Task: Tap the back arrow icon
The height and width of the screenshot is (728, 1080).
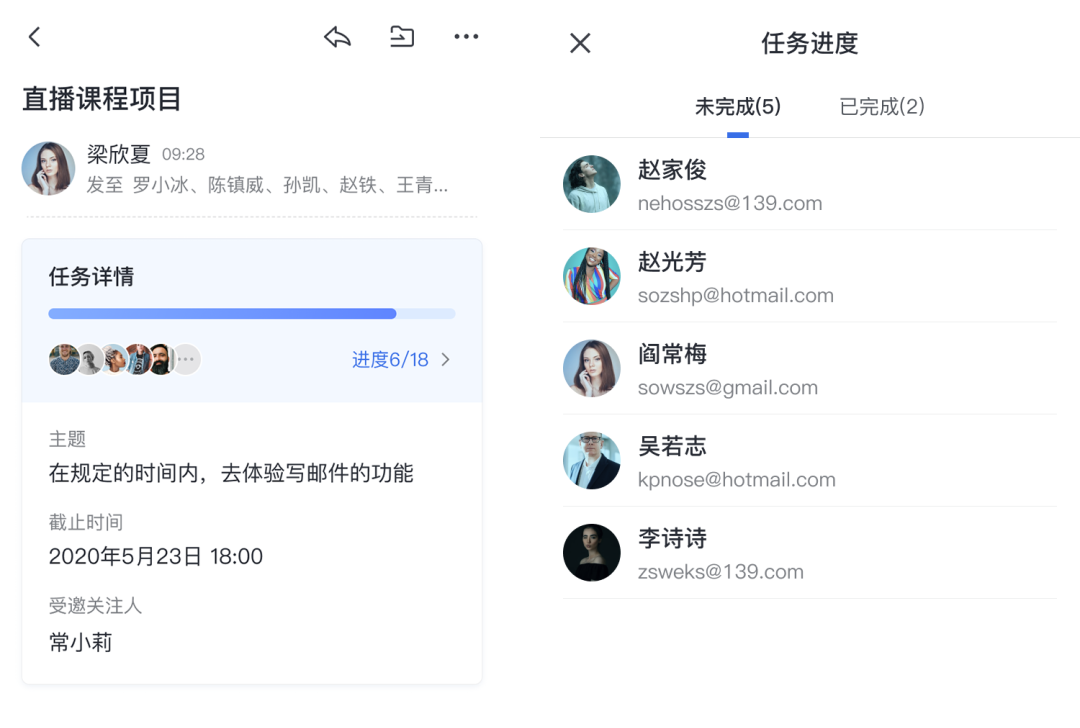Action: click(35, 37)
